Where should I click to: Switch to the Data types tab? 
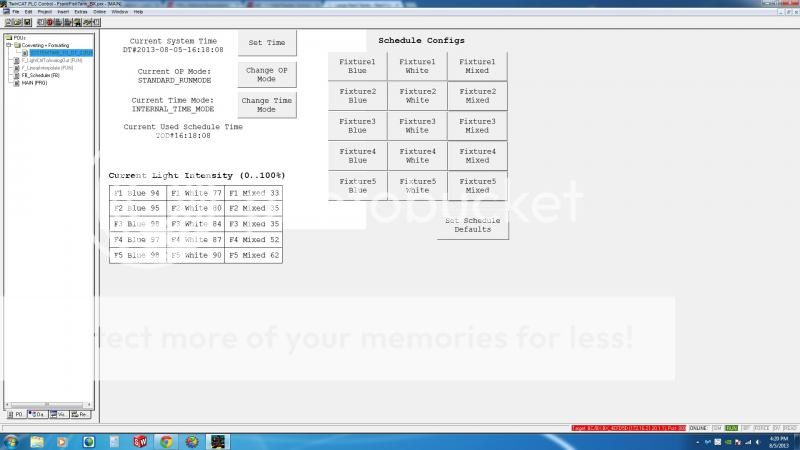(x=37, y=413)
